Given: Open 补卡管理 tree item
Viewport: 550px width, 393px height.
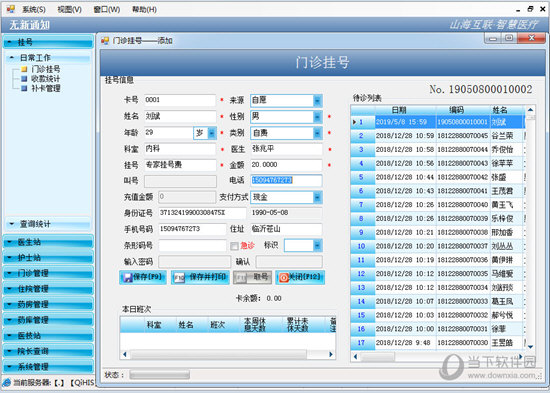Looking at the screenshot, I should pyautogui.click(x=46, y=88).
